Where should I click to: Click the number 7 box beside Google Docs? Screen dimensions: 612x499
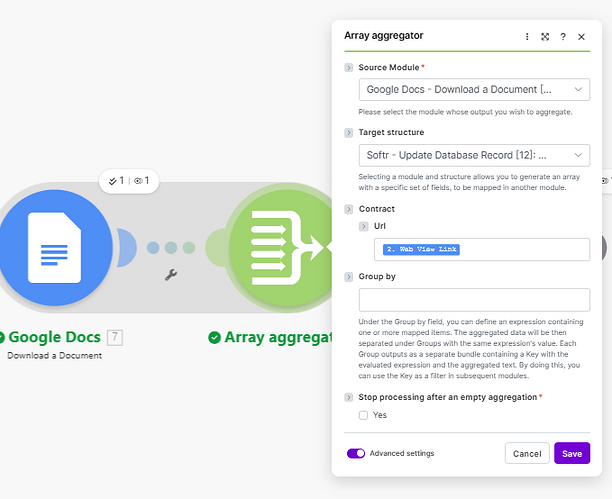pos(115,337)
